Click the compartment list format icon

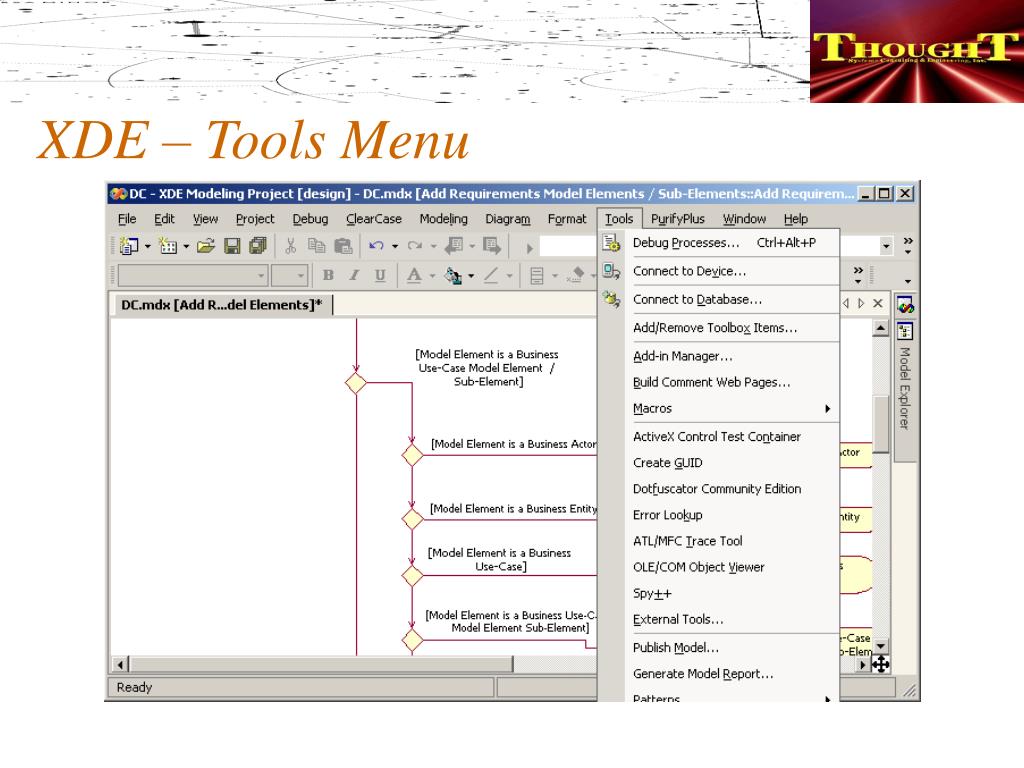[x=537, y=276]
